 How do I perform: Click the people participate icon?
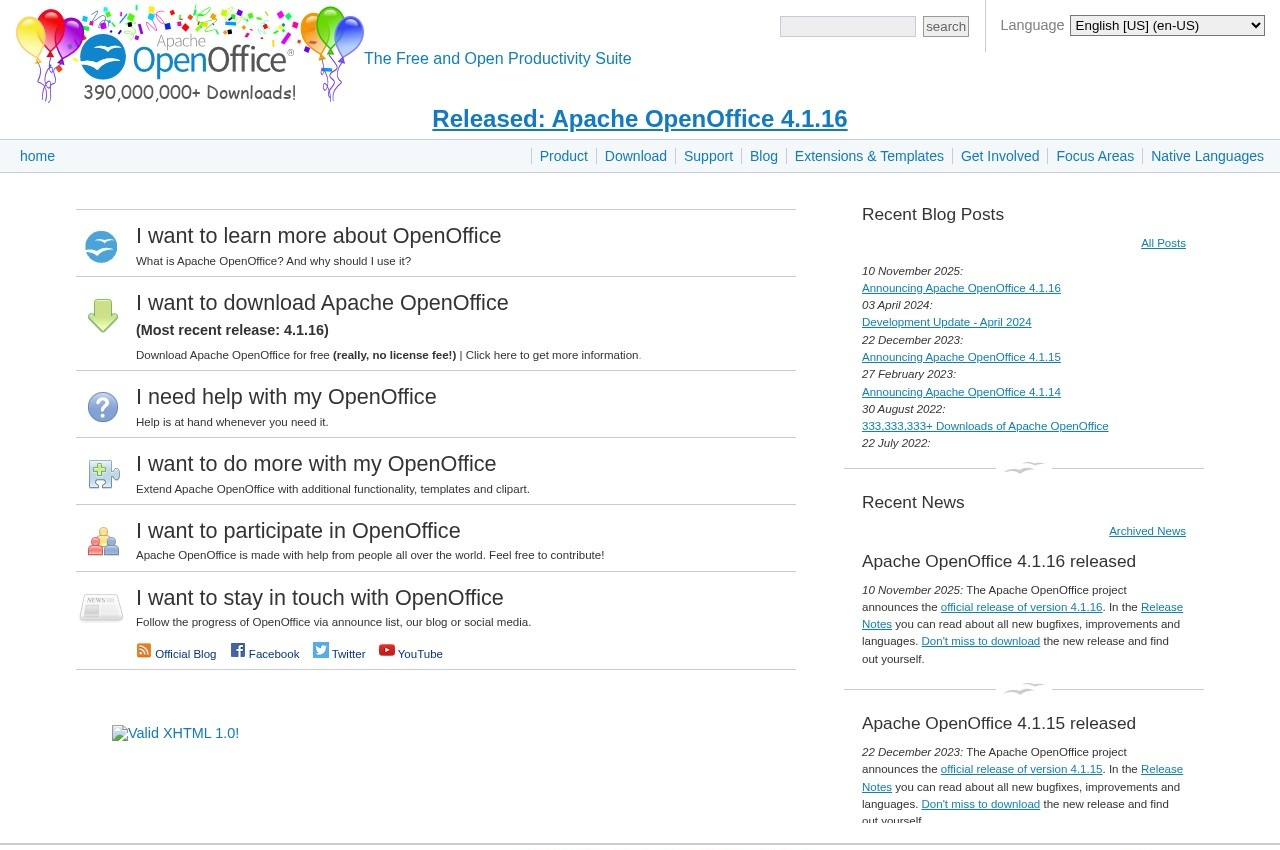tap(103, 541)
